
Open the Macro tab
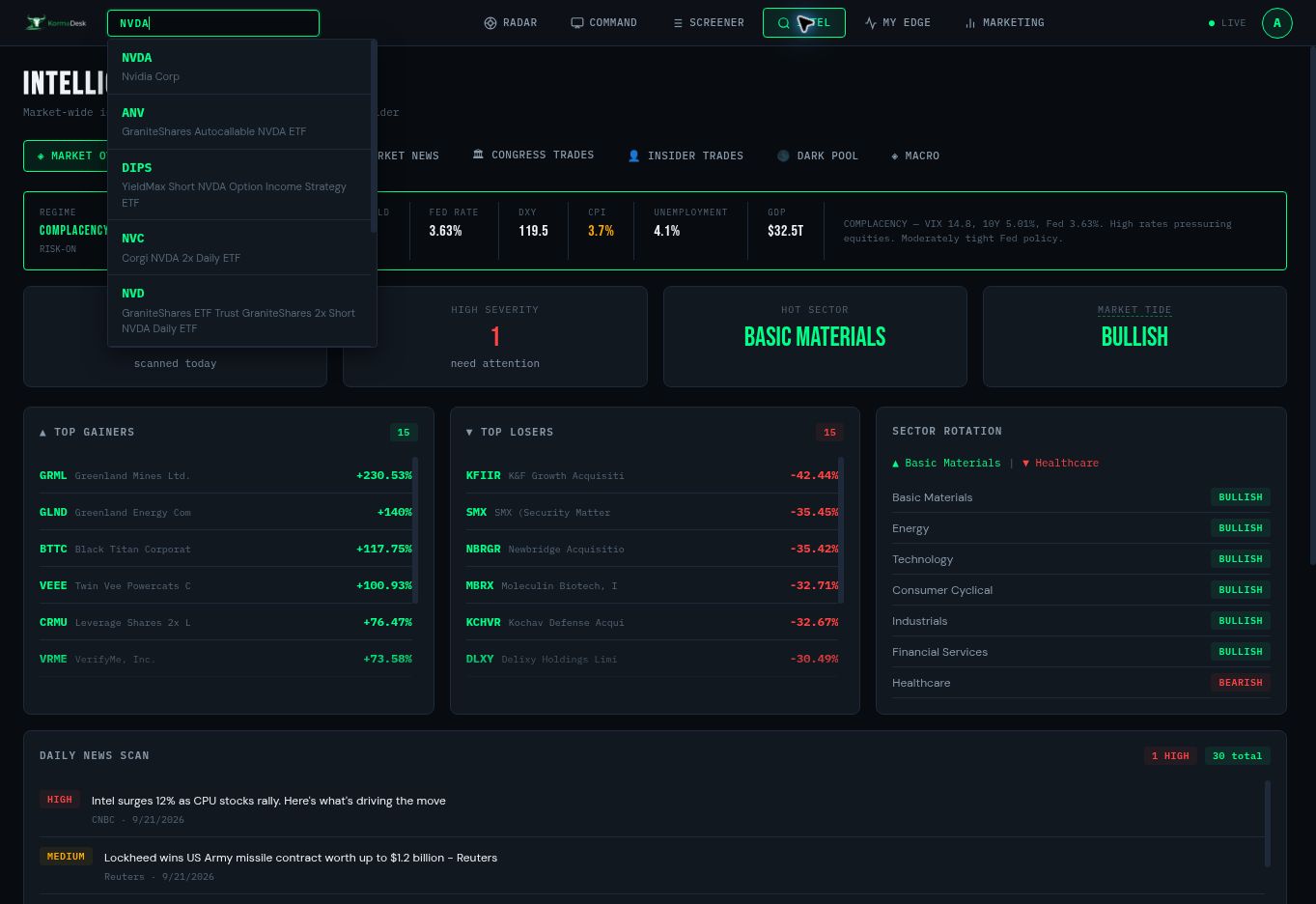tap(915, 155)
